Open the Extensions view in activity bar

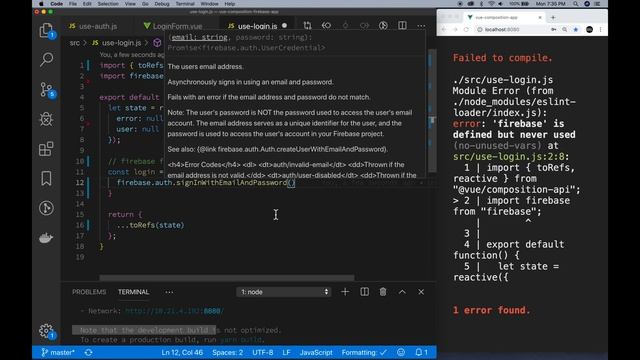point(46,149)
